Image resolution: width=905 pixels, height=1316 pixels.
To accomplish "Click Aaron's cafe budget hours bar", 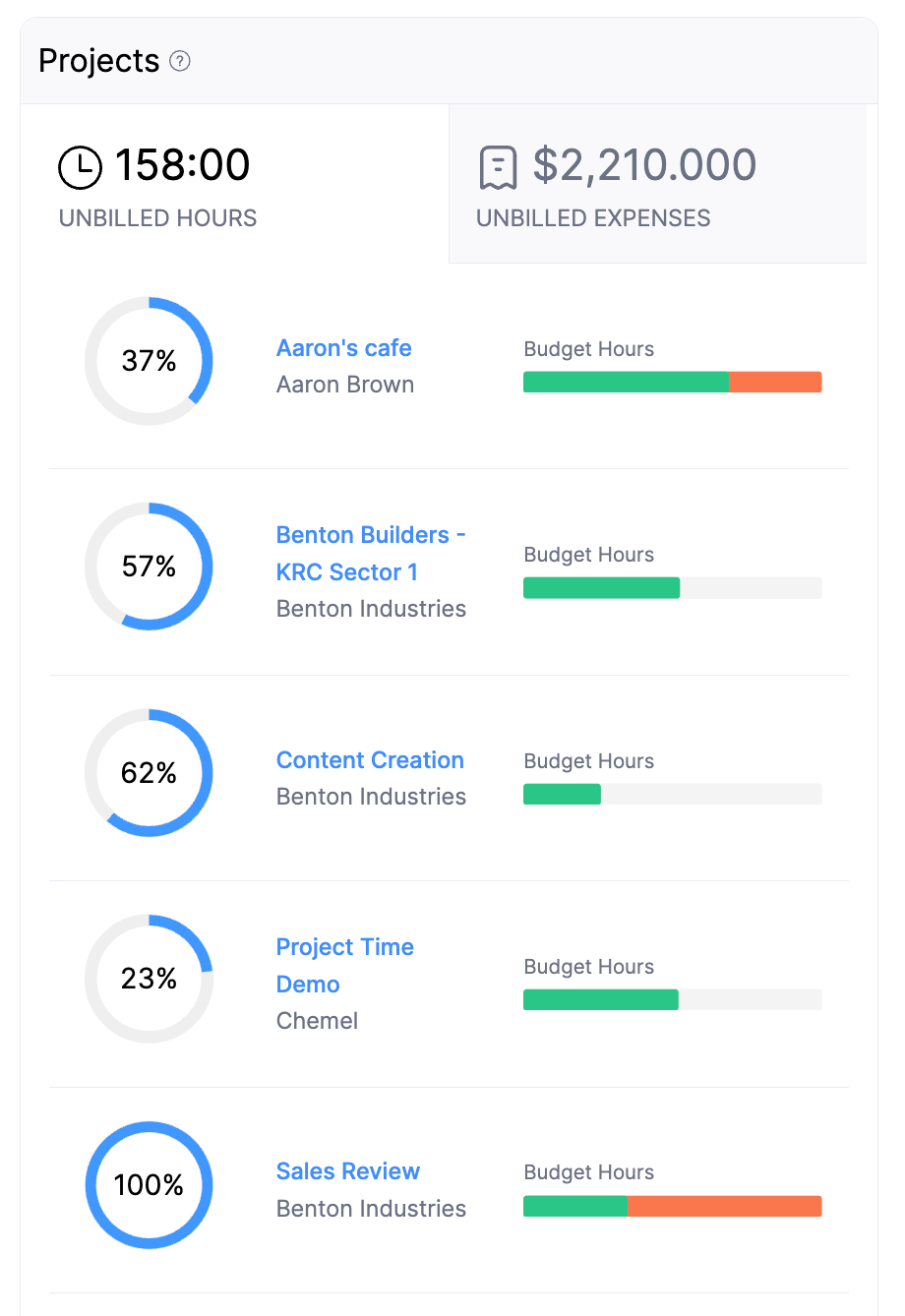I will pos(672,383).
